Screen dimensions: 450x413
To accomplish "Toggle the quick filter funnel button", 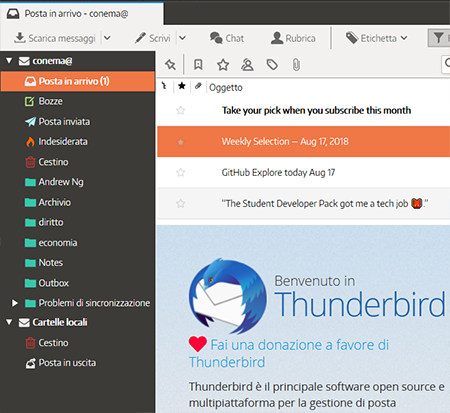I will [439, 38].
